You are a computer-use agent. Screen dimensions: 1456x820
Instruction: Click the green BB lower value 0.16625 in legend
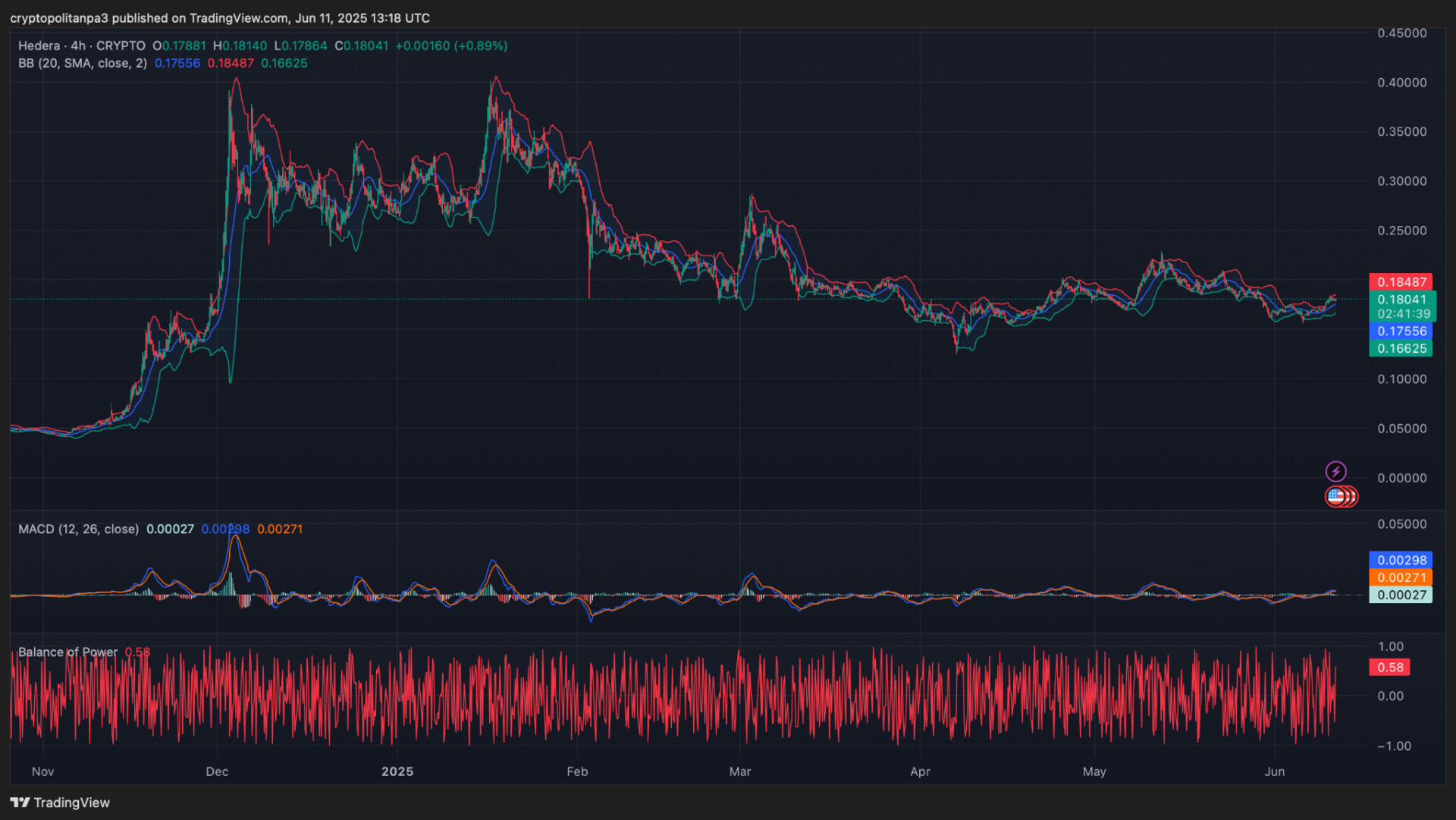point(284,63)
